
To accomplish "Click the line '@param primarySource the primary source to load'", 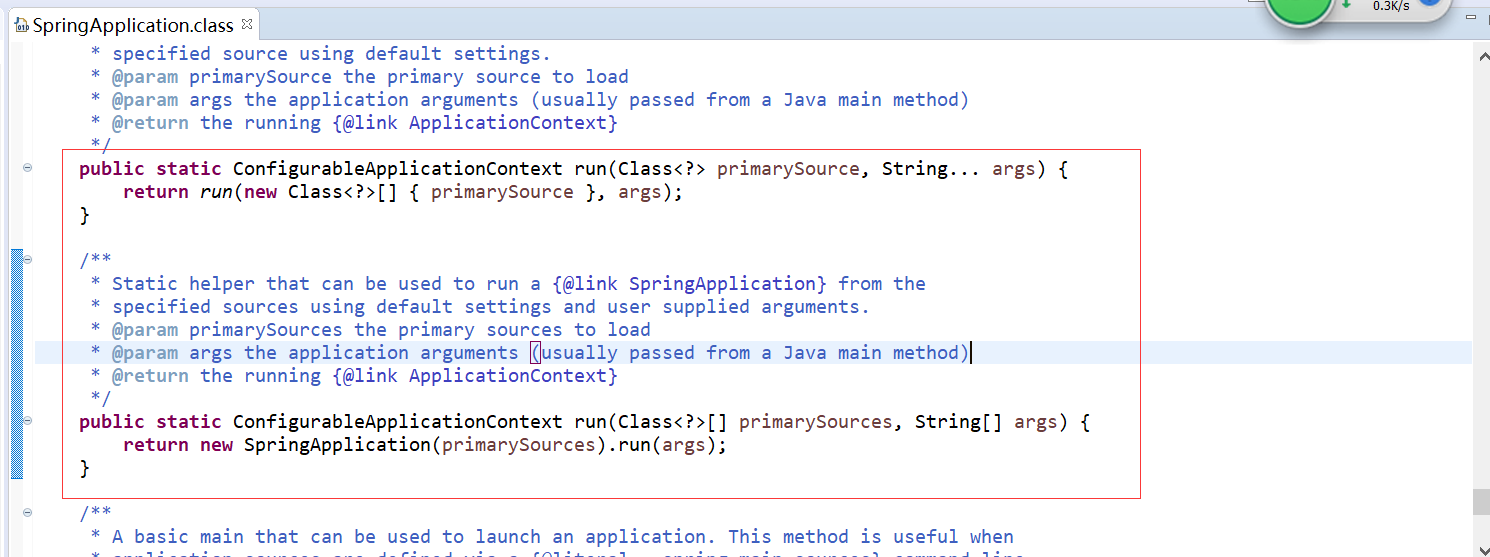I will (x=359, y=77).
